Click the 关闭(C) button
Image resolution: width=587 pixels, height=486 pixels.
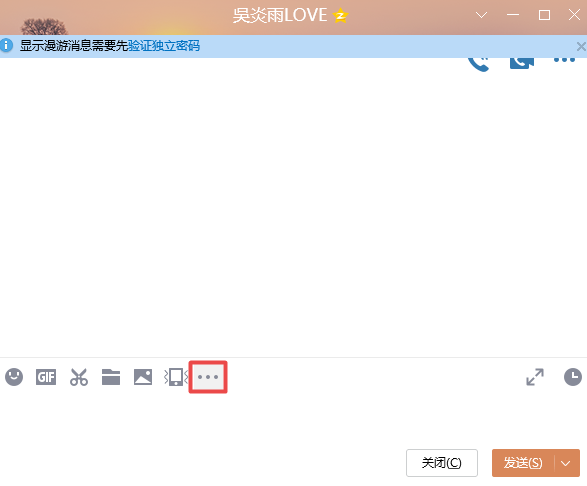pos(442,463)
